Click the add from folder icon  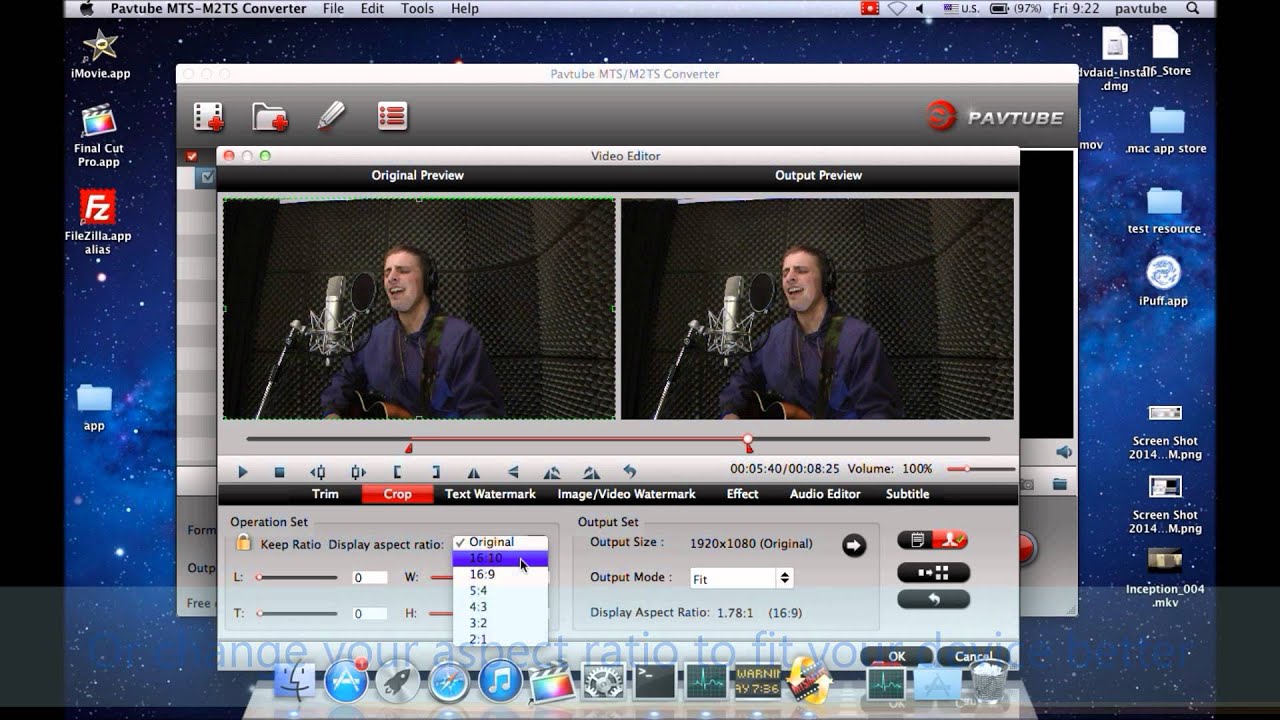coord(270,117)
